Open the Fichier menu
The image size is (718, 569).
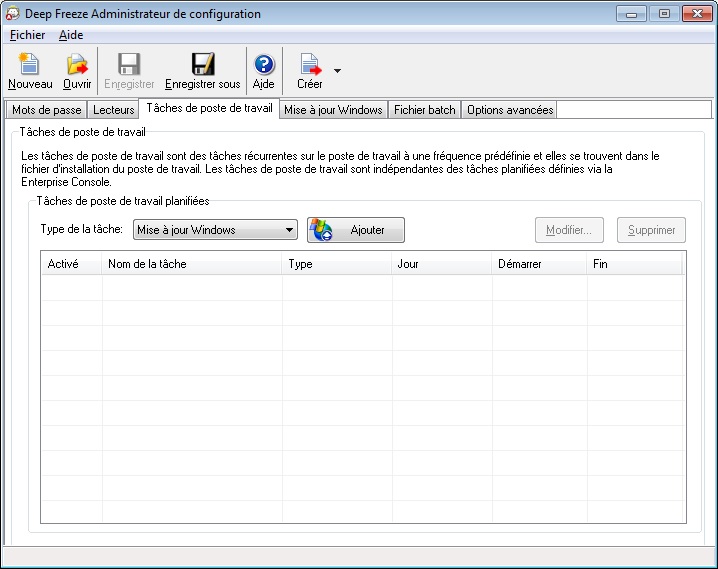(27, 35)
